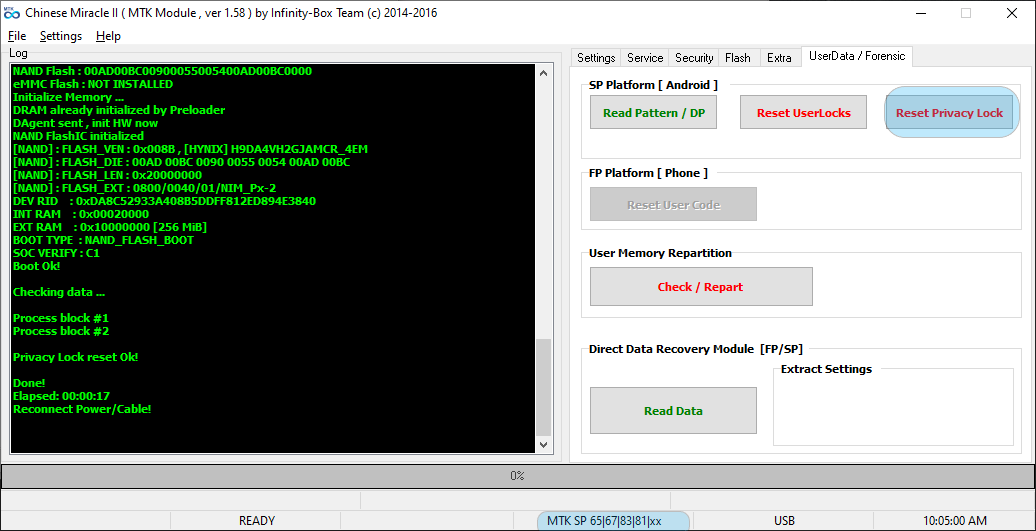Open the Help menu
This screenshot has width=1036, height=531.
108,36
